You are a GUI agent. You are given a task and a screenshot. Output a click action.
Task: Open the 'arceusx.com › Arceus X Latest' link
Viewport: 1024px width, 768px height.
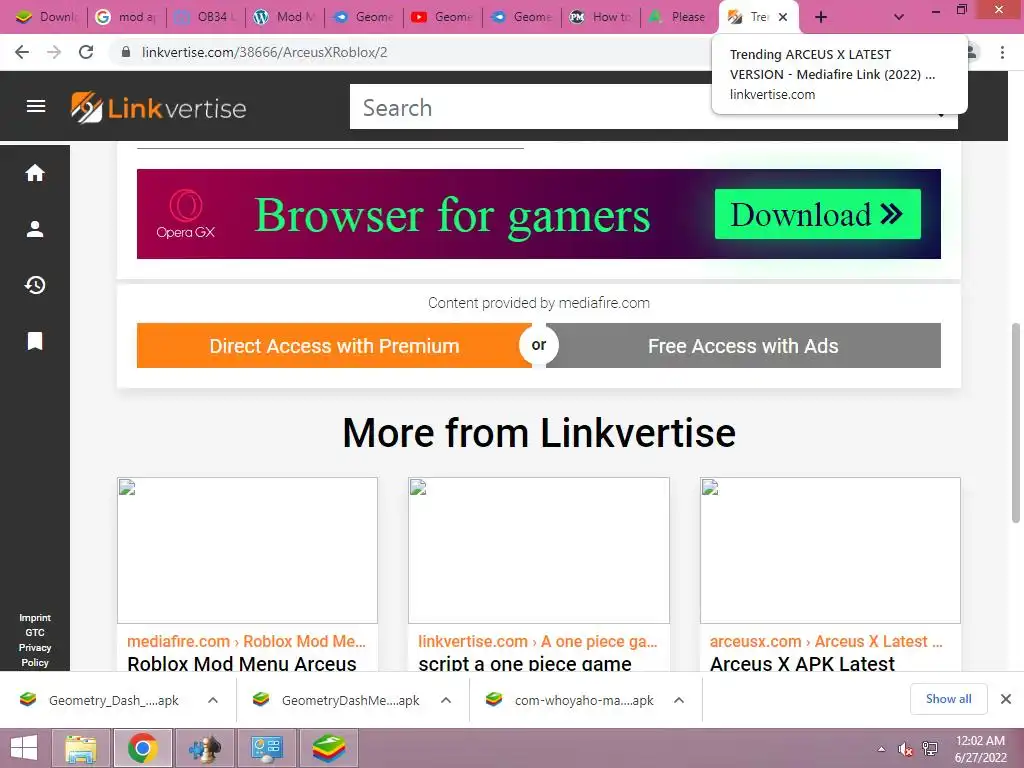tap(826, 641)
